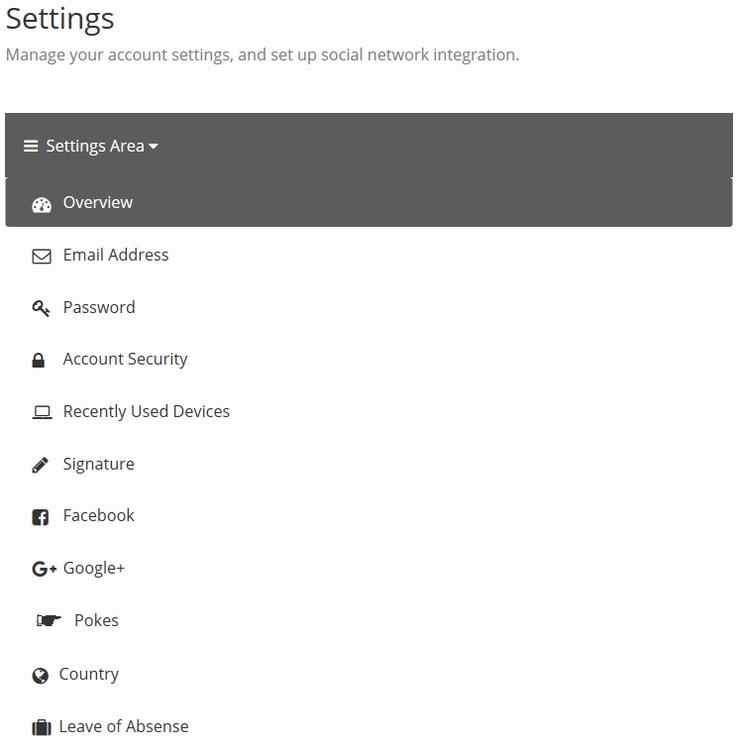Click the Account Security padlock icon
The image size is (737, 750).
tap(39, 360)
